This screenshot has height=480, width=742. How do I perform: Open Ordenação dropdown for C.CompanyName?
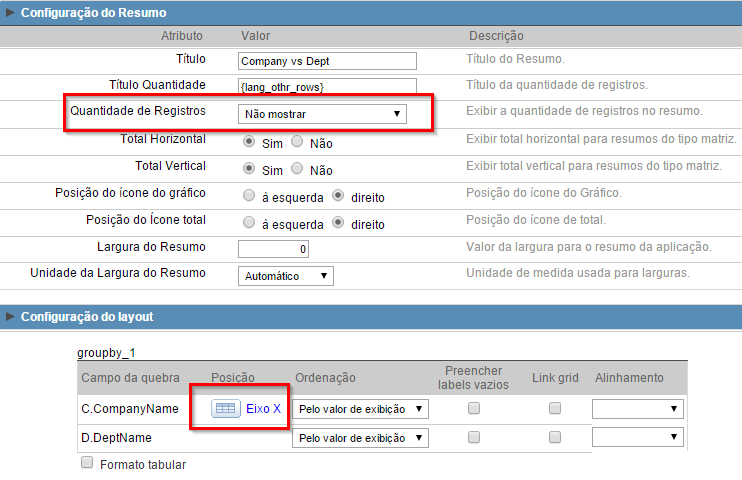coord(360,409)
